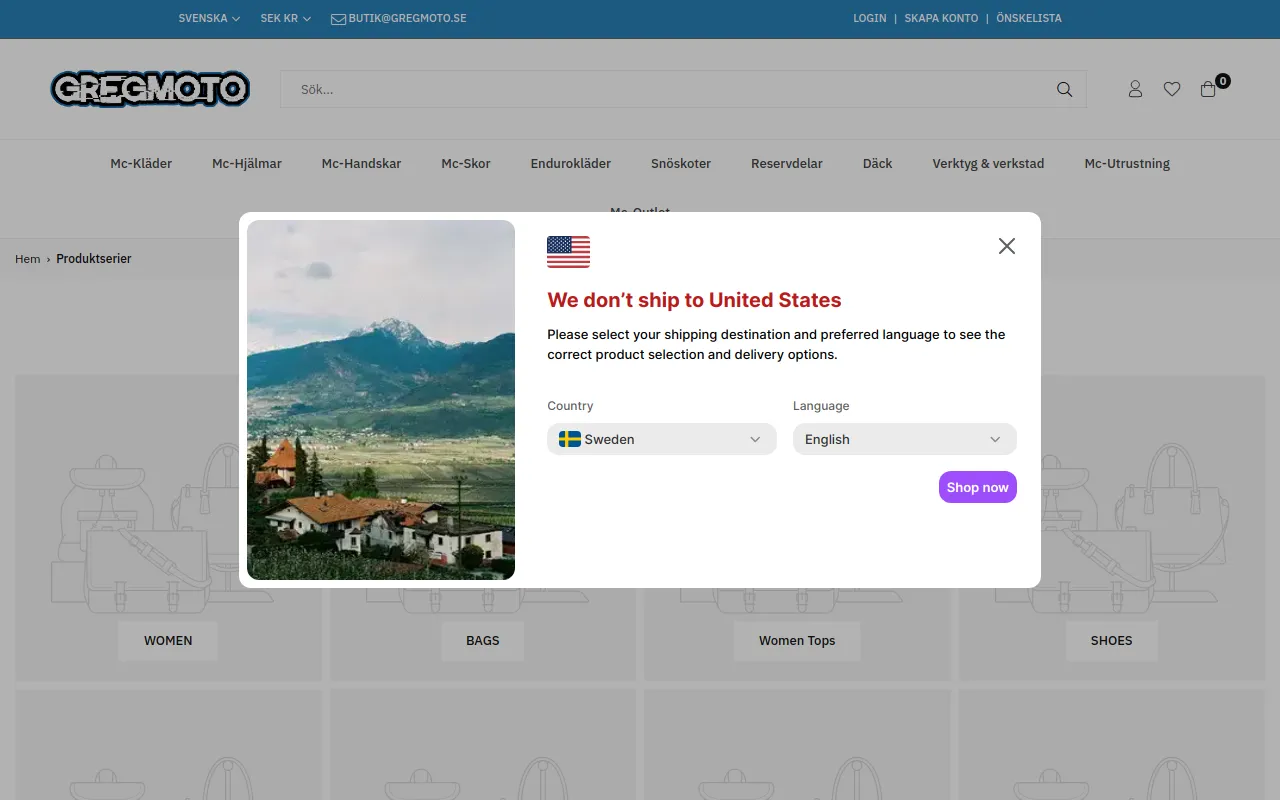1280x800 pixels.
Task: Open the Language dropdown showing English
Action: [905, 439]
